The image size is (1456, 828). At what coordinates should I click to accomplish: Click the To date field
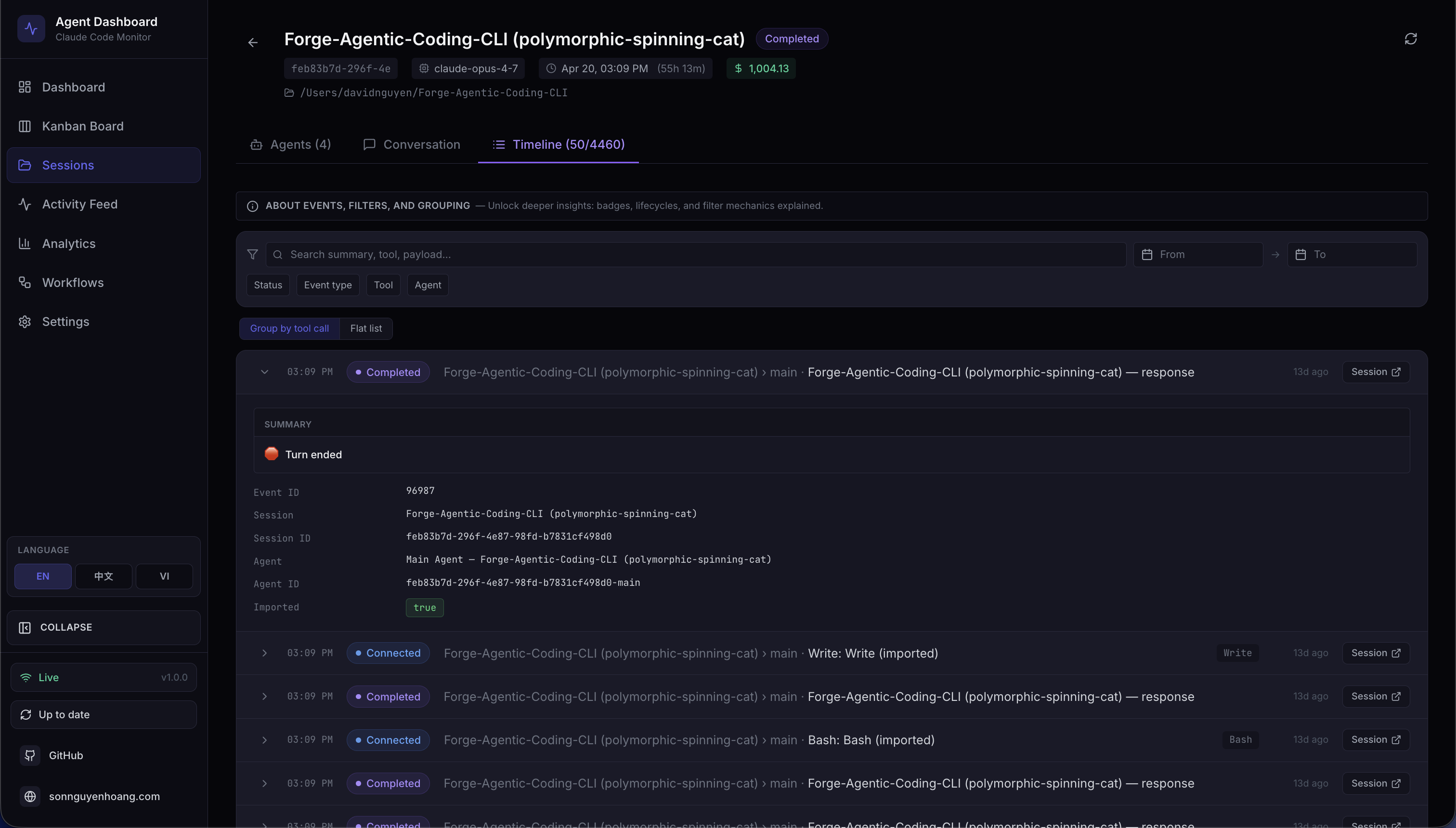1352,254
